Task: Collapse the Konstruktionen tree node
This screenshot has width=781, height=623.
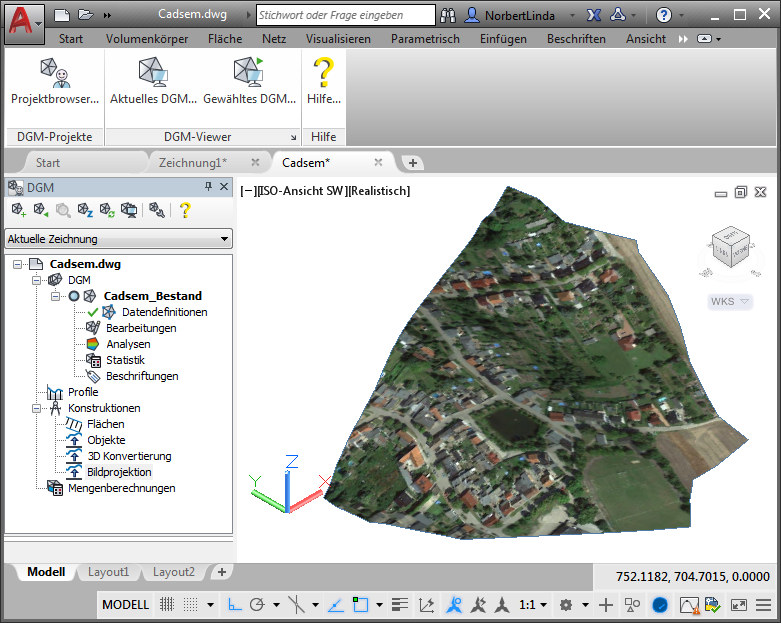Action: (39, 408)
